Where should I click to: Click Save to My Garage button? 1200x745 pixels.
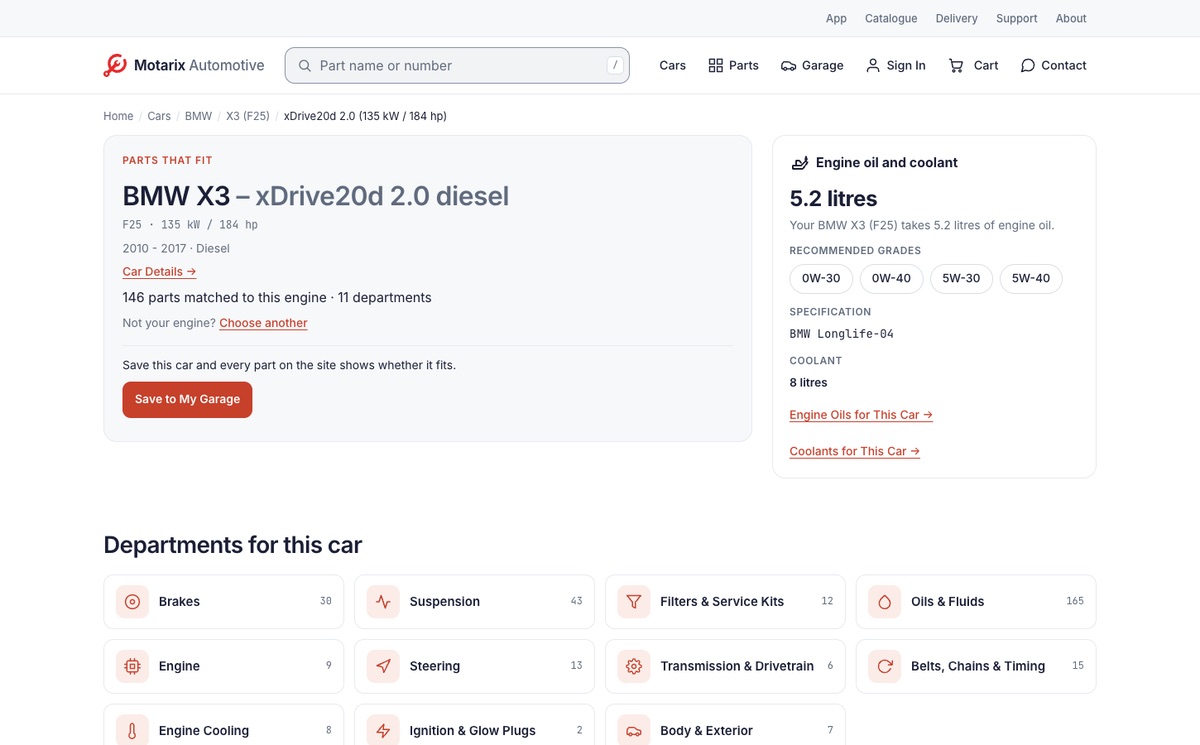point(188,399)
